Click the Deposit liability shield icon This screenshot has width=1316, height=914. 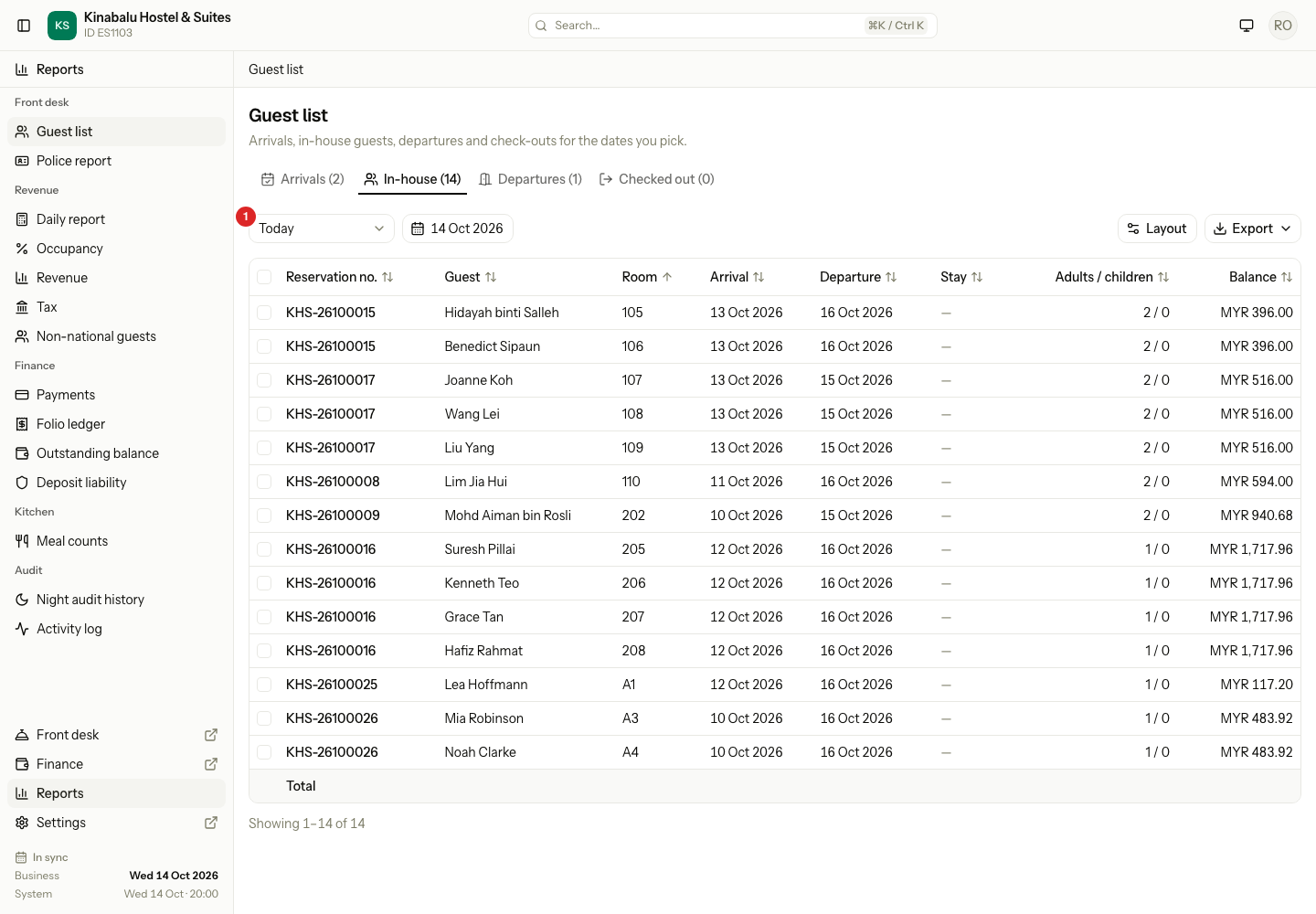(22, 483)
